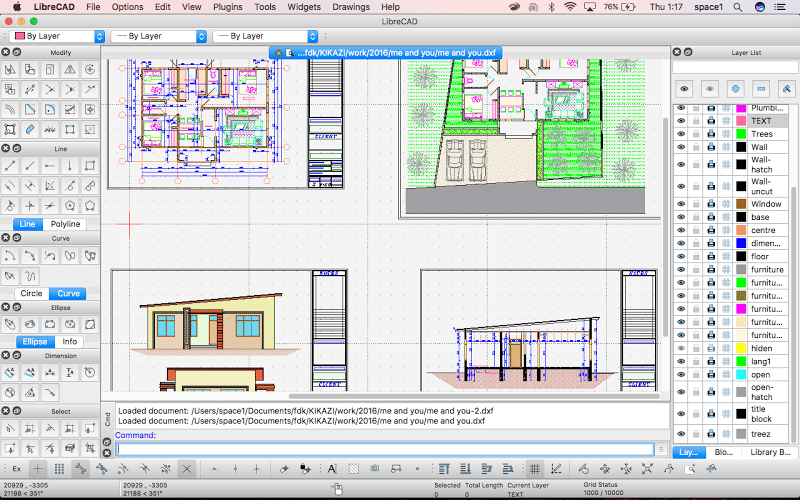
Task: Select the vertical line tool
Action: point(69,165)
